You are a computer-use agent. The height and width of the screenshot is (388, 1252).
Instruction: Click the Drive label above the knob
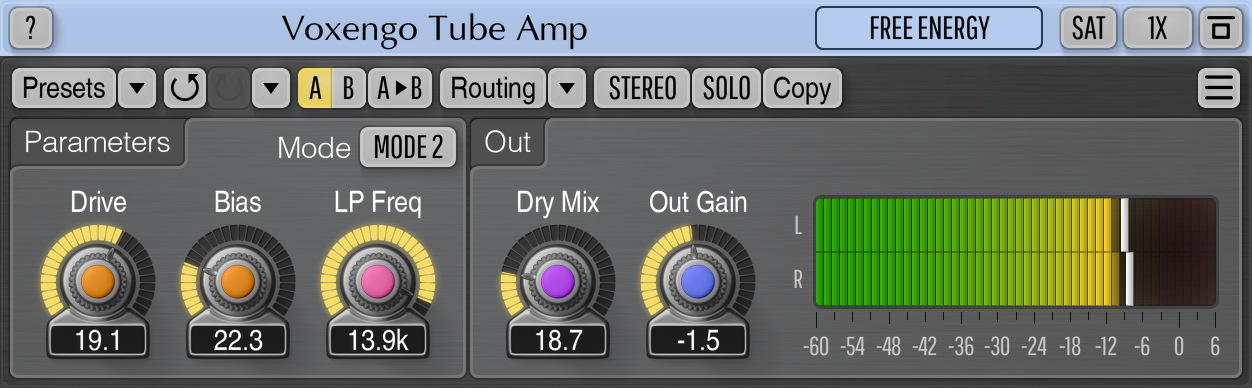[x=98, y=203]
